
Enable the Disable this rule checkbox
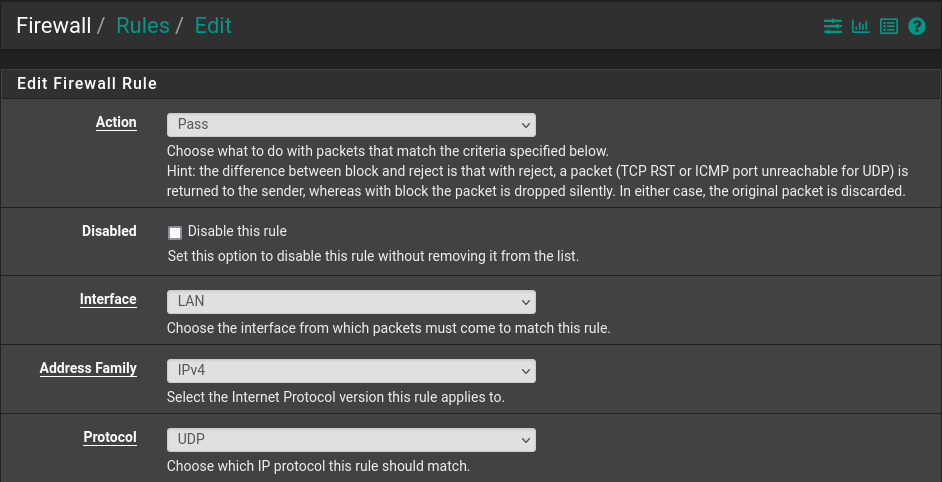[x=175, y=233]
